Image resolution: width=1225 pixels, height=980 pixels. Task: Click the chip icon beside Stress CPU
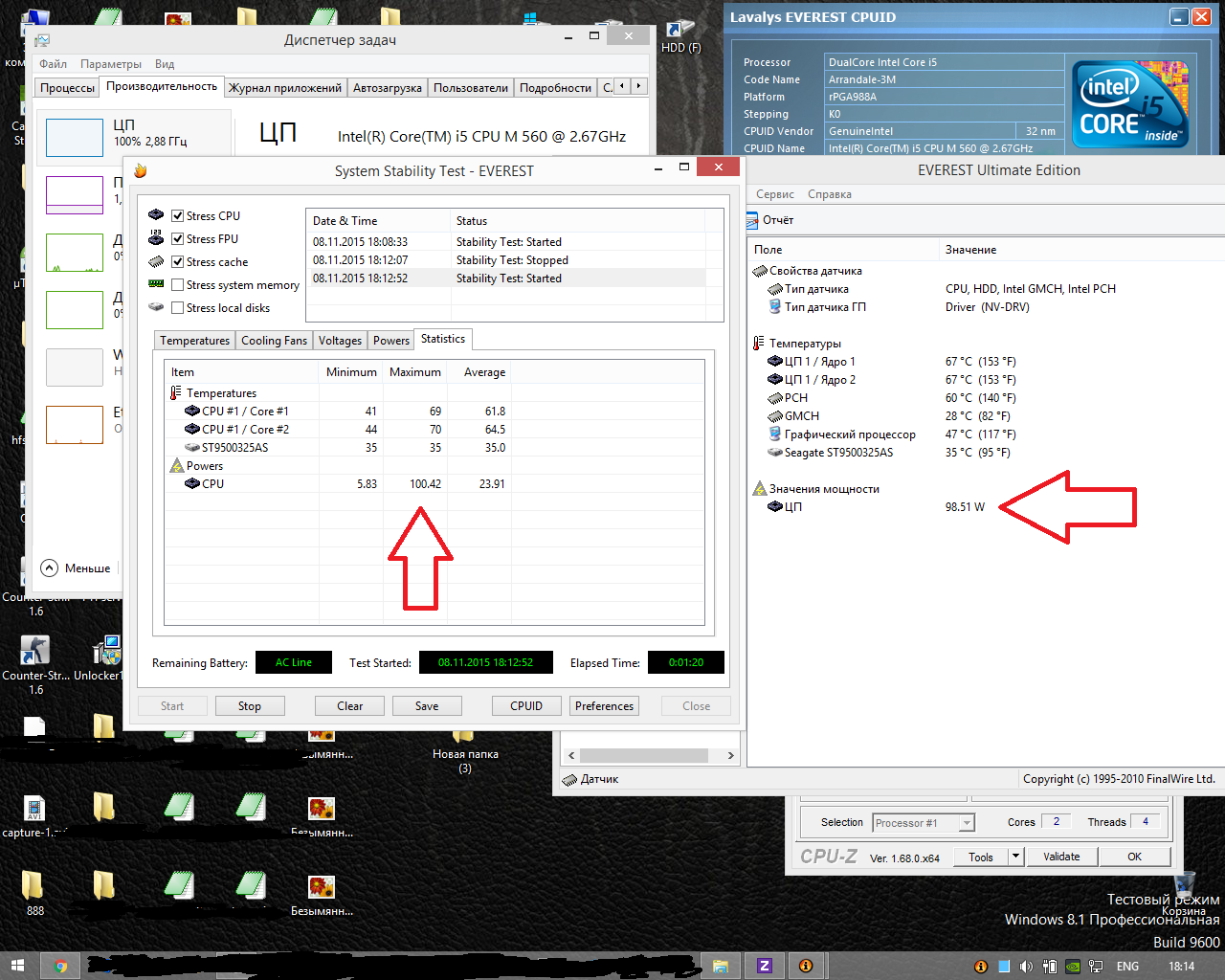point(156,215)
